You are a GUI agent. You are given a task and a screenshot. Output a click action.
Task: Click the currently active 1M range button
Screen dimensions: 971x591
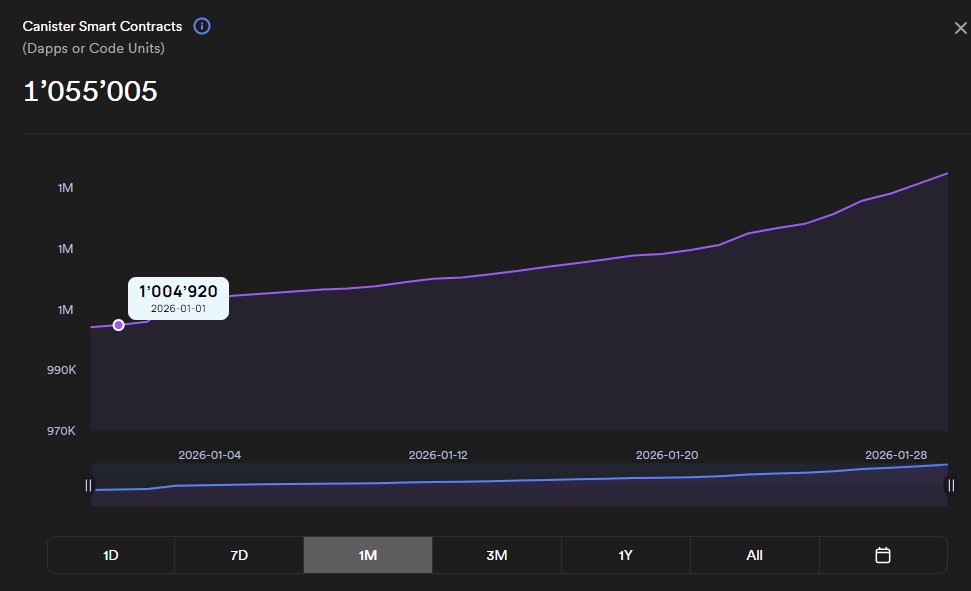[x=368, y=554]
